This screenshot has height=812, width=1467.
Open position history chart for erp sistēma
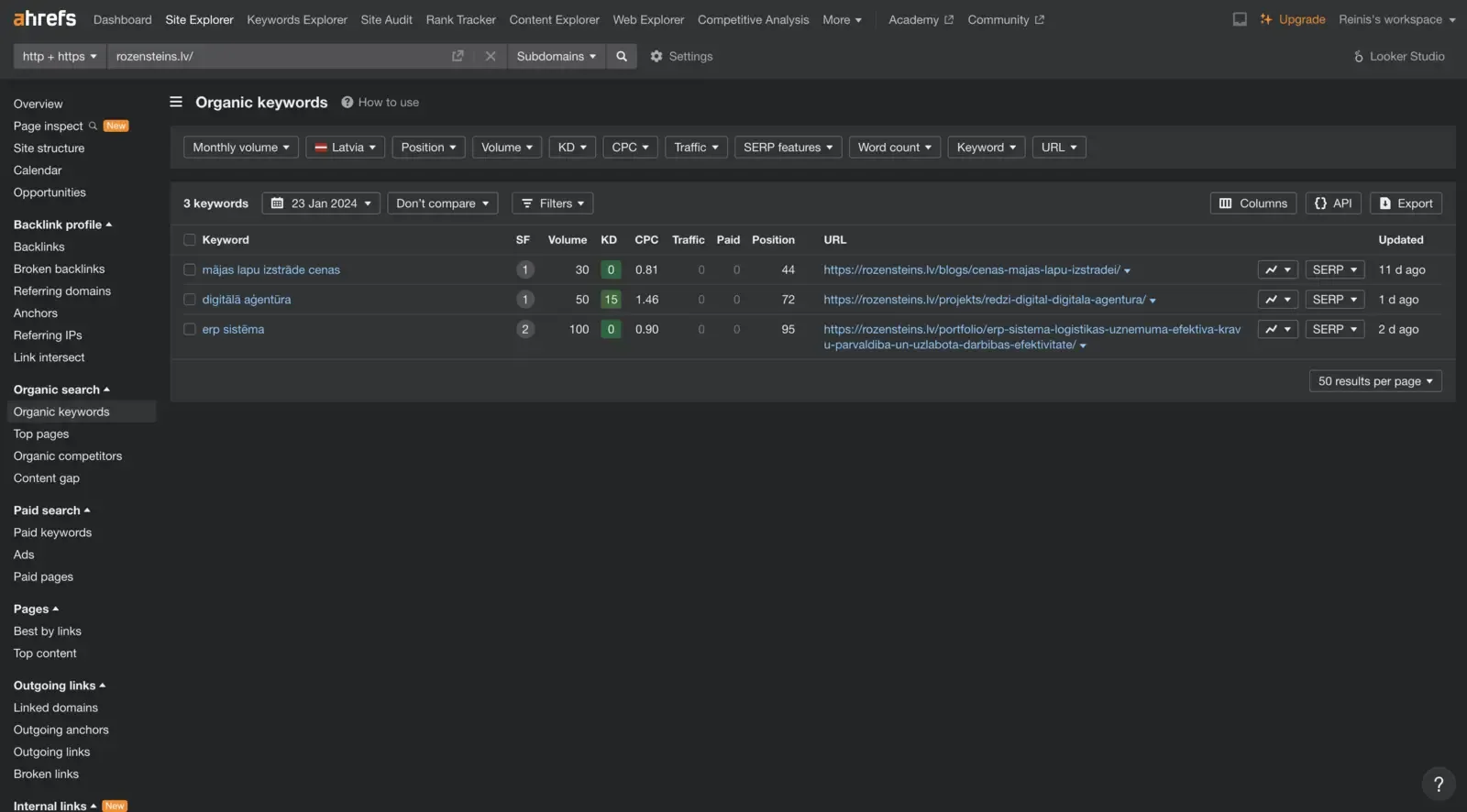coord(1277,329)
